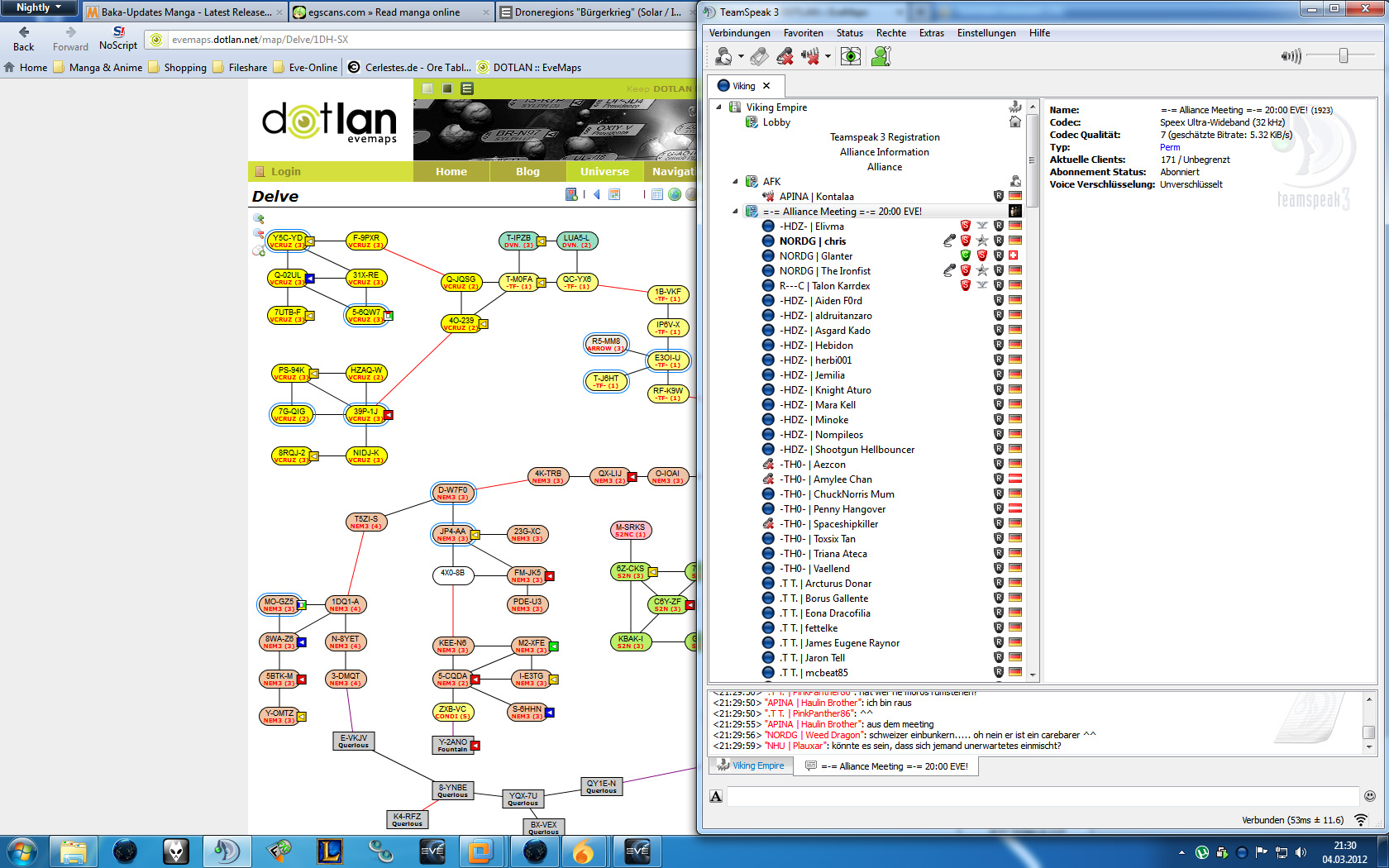The image size is (1389, 868).
Task: Show hidden system tray icons
Action: click(1181, 852)
